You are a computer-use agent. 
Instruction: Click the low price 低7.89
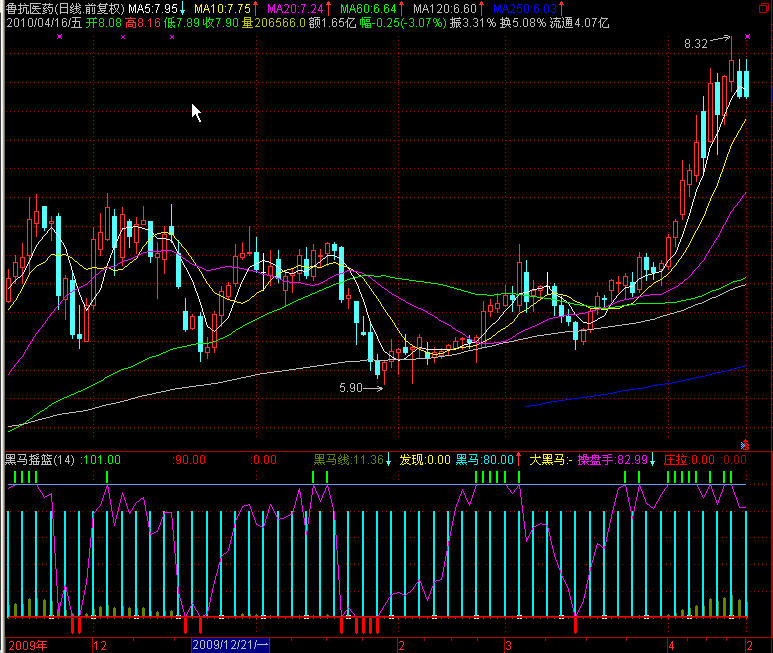click(x=182, y=23)
